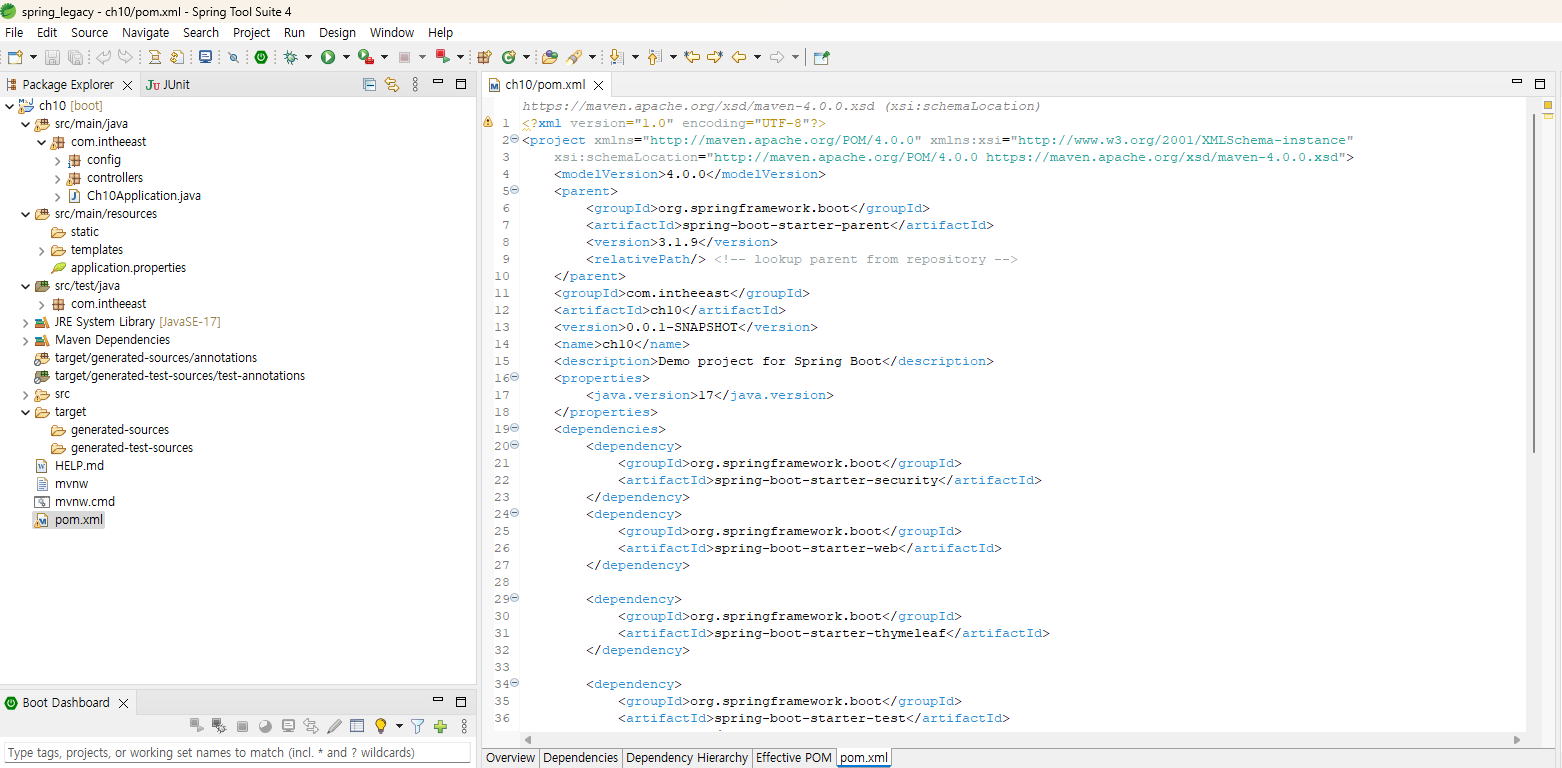Switch to the Effective POM tab
Viewport: 1562px width, 768px height.
[794, 758]
